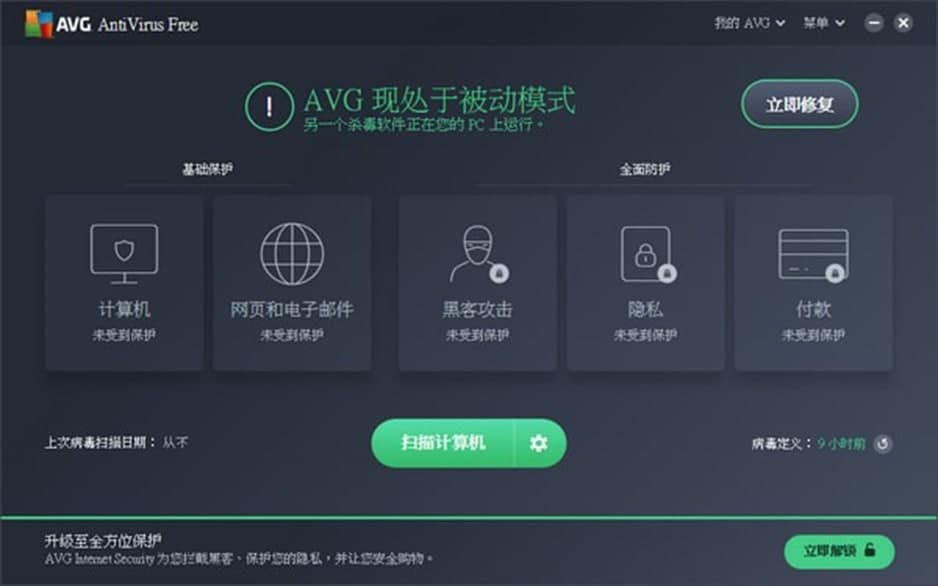Image resolution: width=938 pixels, height=586 pixels.
Task: Open the 网页和电子邮件 label
Action: click(x=292, y=309)
